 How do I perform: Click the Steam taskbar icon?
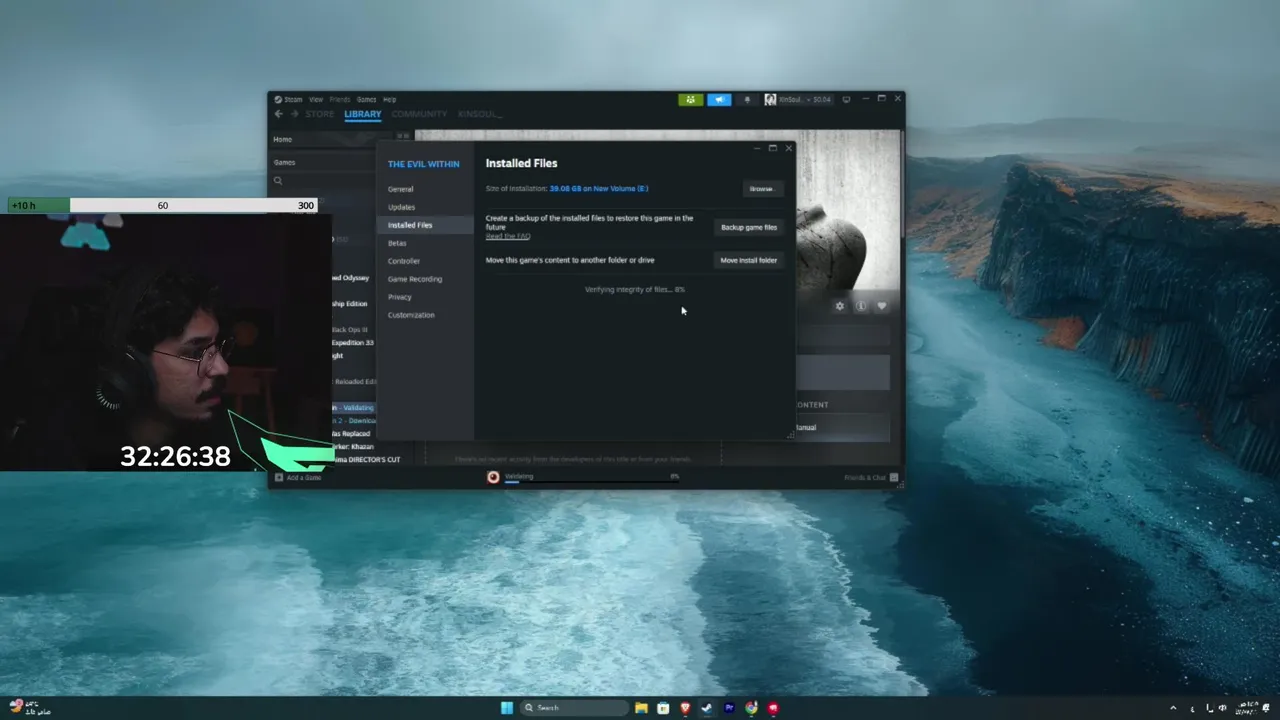click(x=707, y=708)
